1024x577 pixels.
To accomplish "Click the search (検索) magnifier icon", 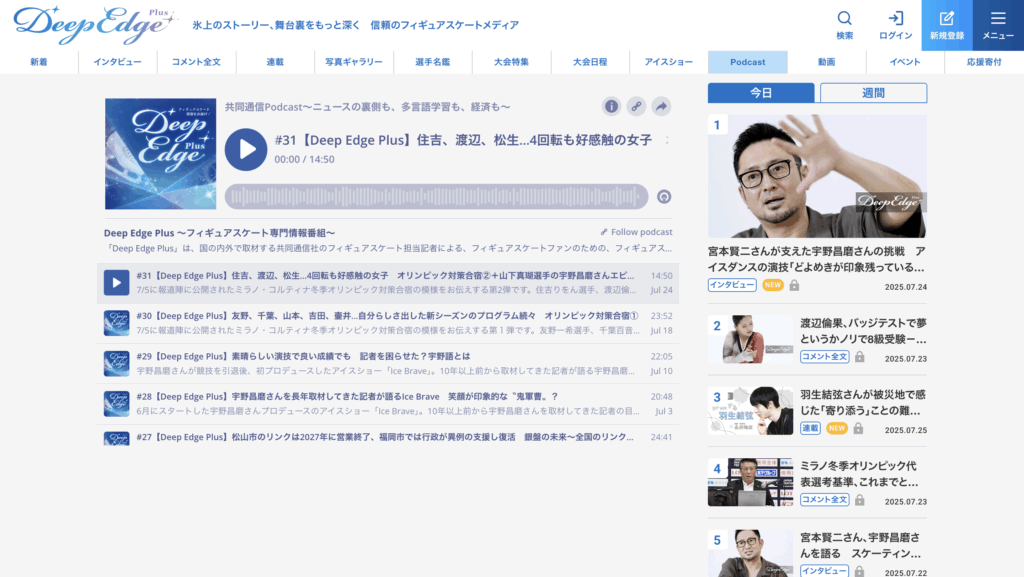I will click(845, 18).
